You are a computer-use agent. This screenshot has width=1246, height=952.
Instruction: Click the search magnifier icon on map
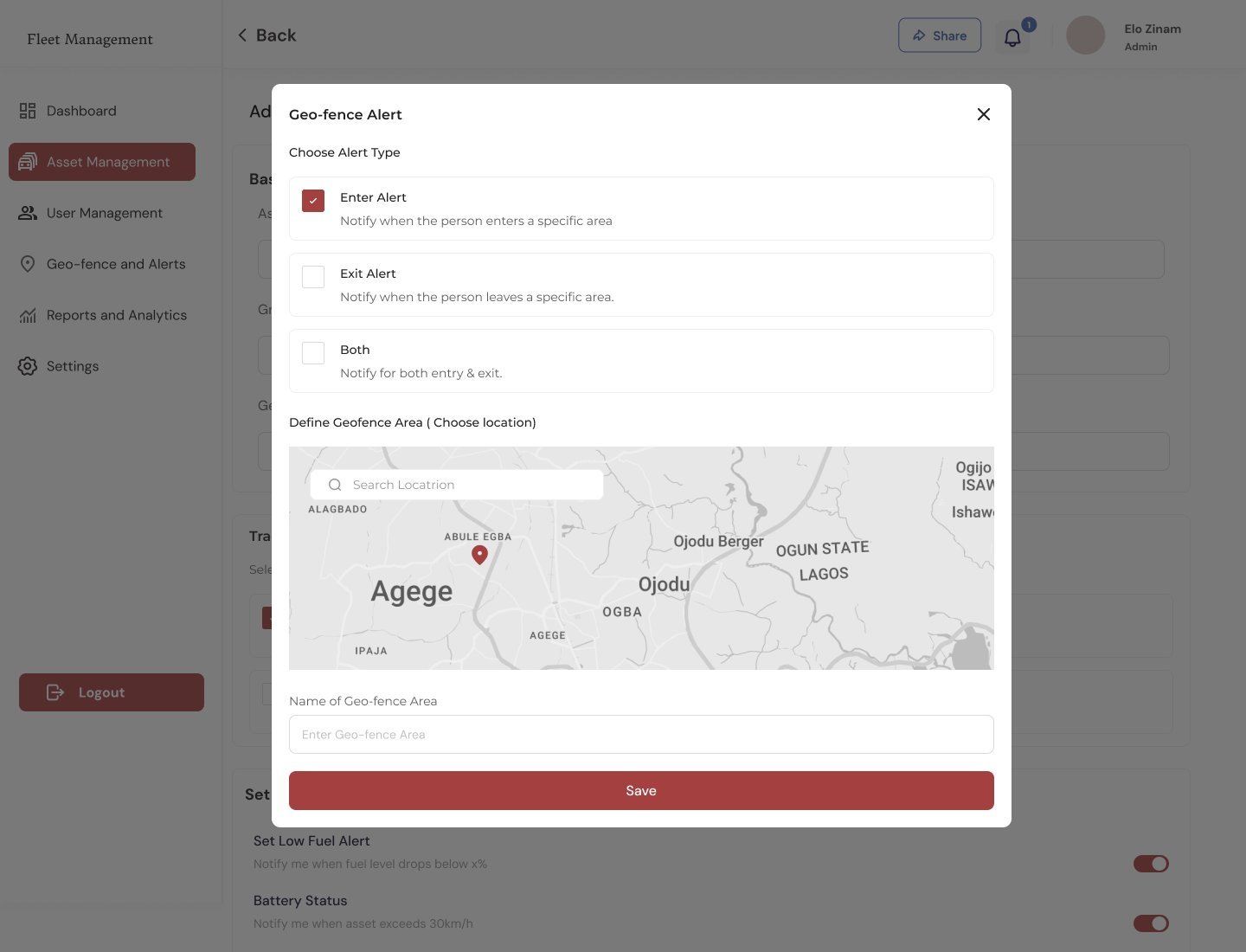[335, 485]
